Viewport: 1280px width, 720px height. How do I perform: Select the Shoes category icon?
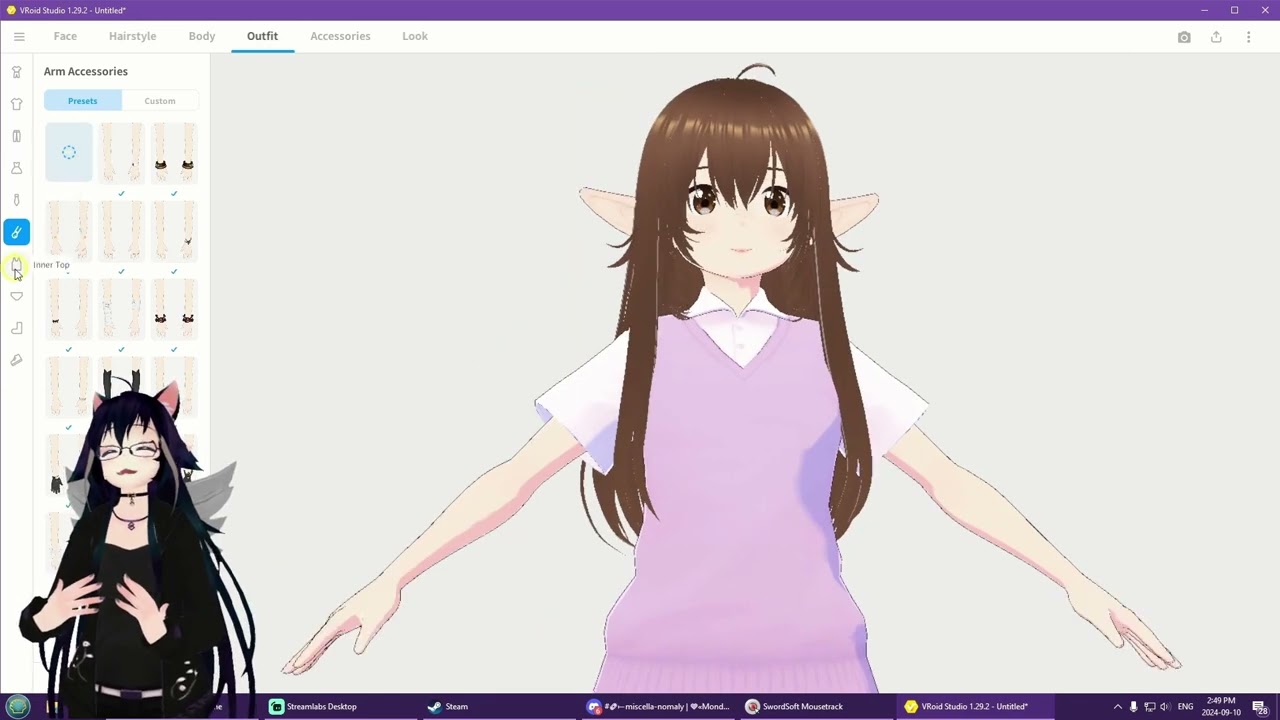coord(16,360)
